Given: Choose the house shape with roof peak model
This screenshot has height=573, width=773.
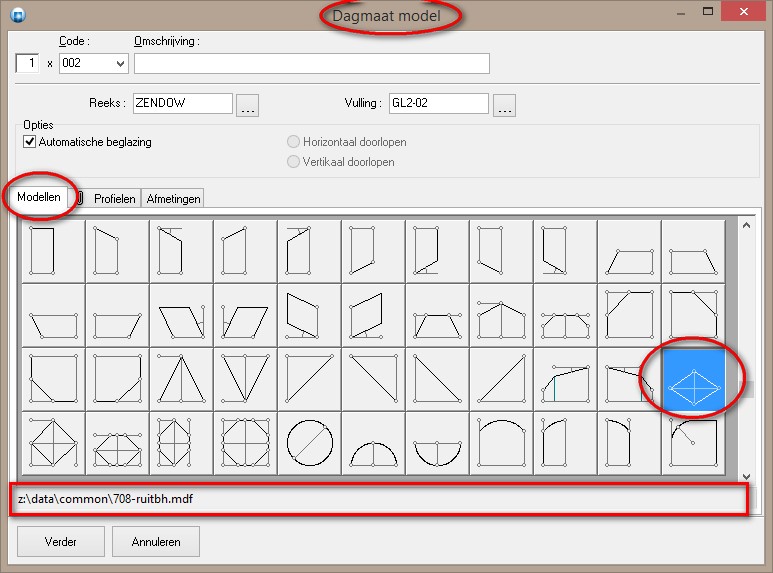Looking at the screenshot, I should [x=501, y=315].
